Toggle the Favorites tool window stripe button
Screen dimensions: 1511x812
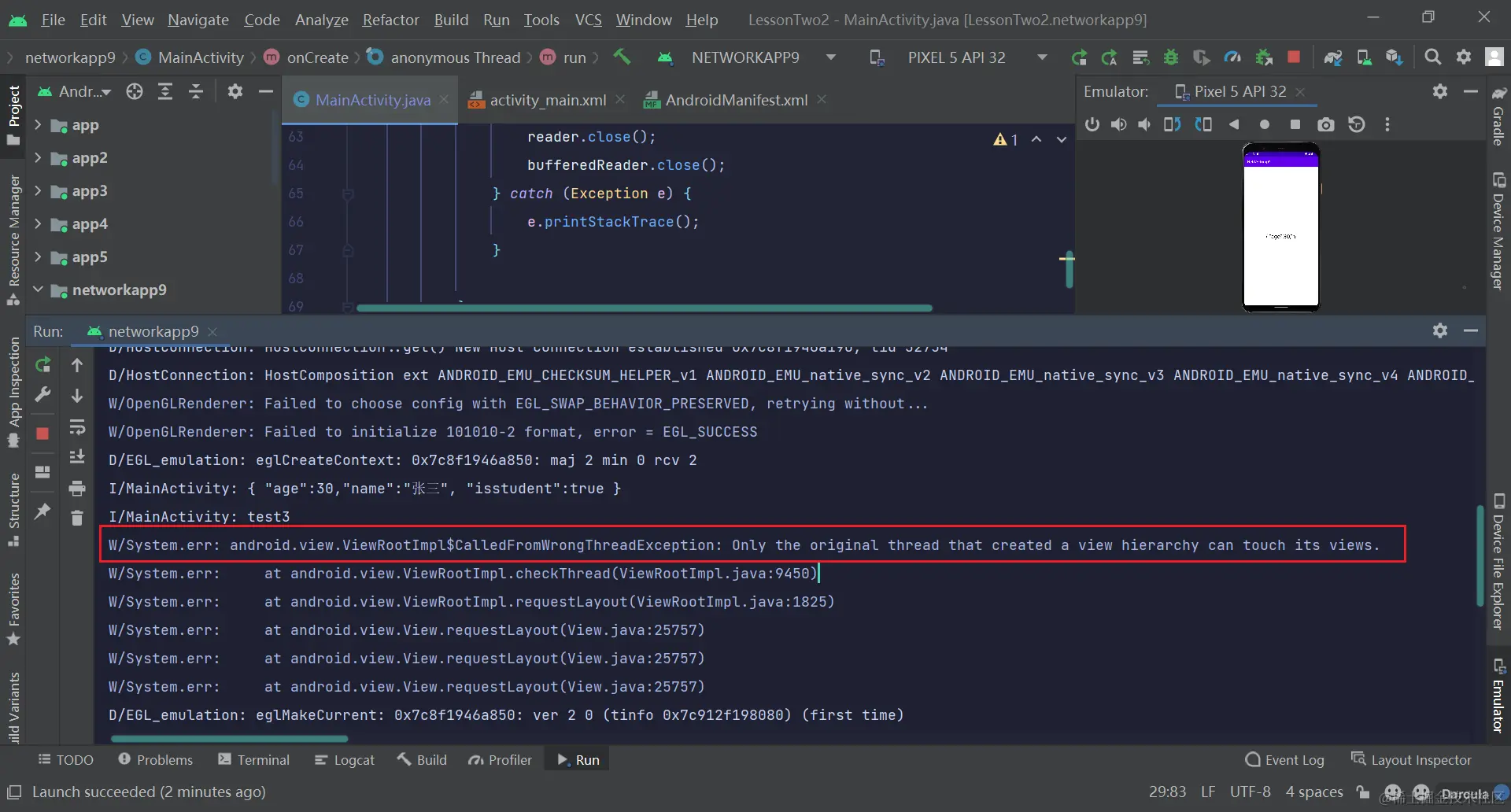[x=13, y=609]
